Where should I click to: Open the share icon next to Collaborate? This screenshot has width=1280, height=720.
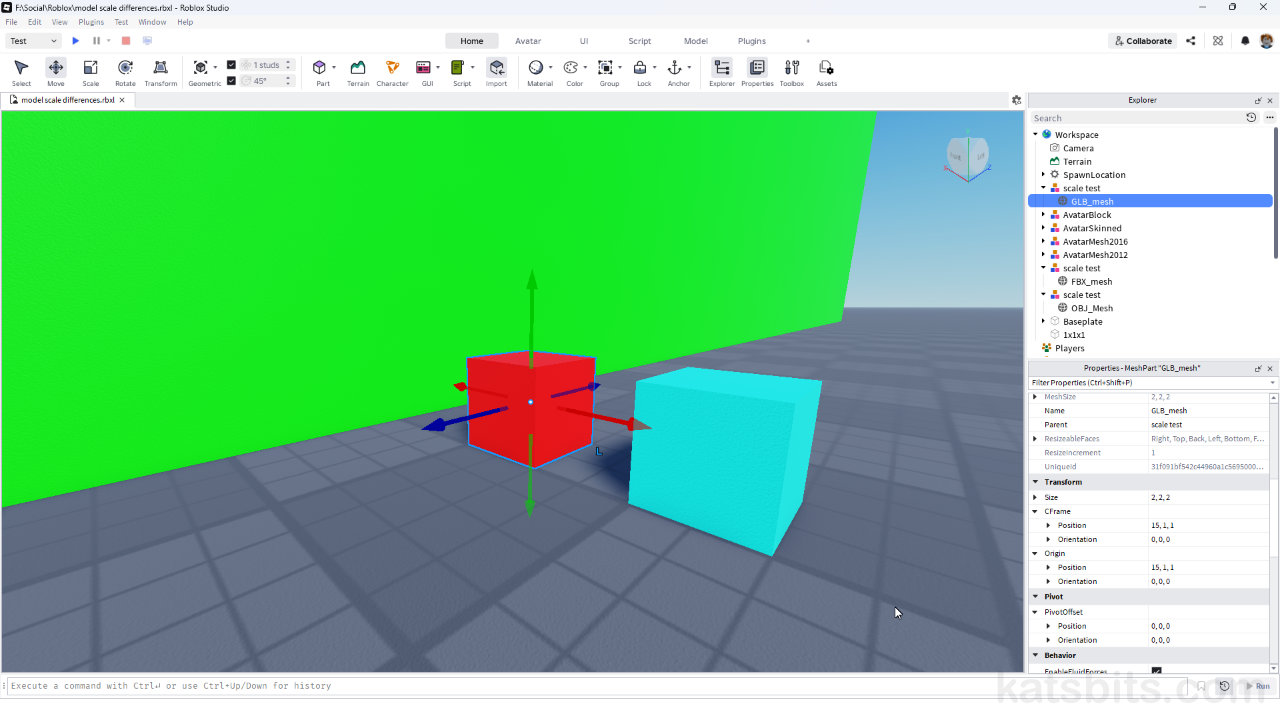point(1190,41)
